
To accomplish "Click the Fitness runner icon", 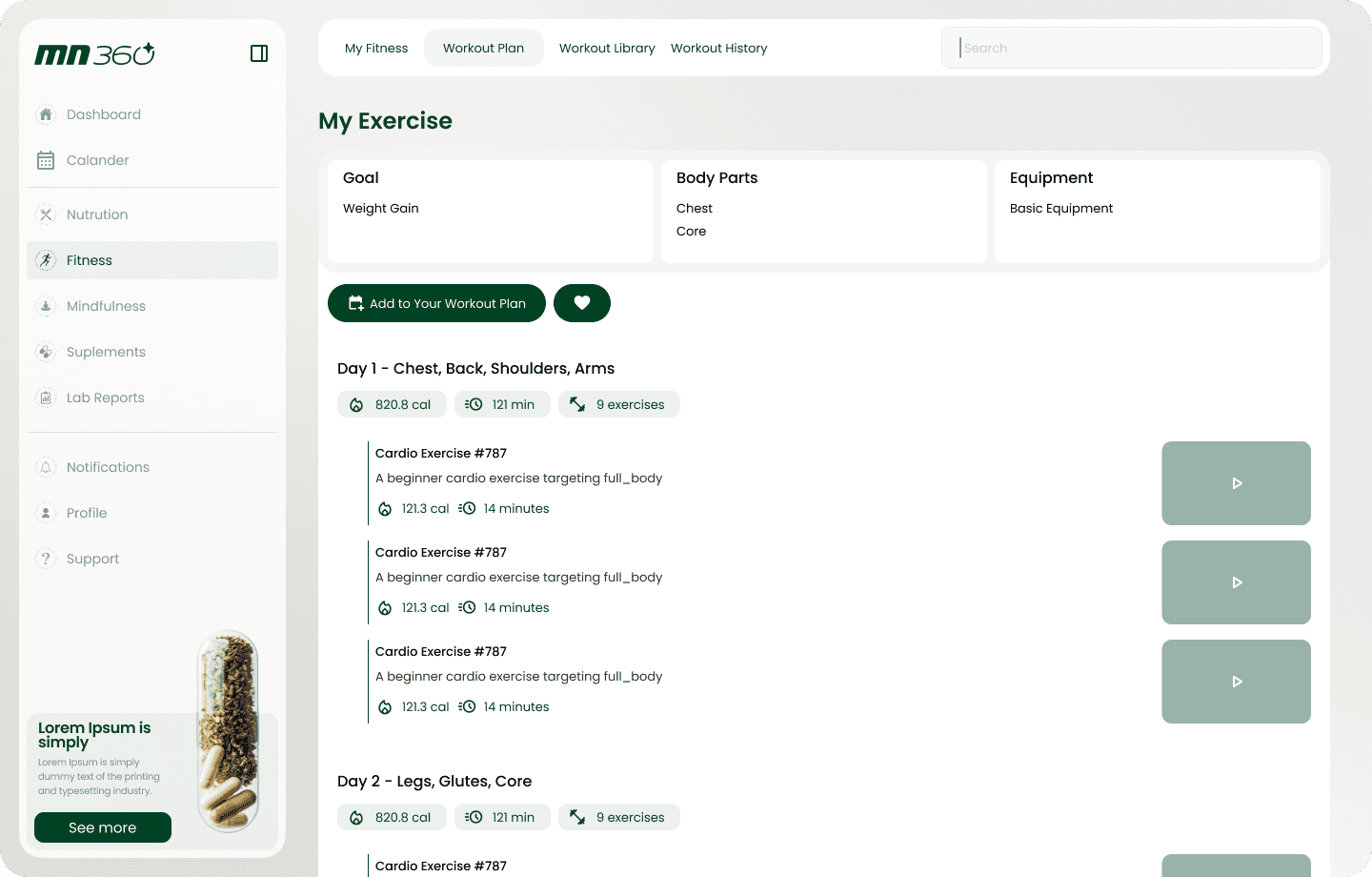I will coord(46,260).
